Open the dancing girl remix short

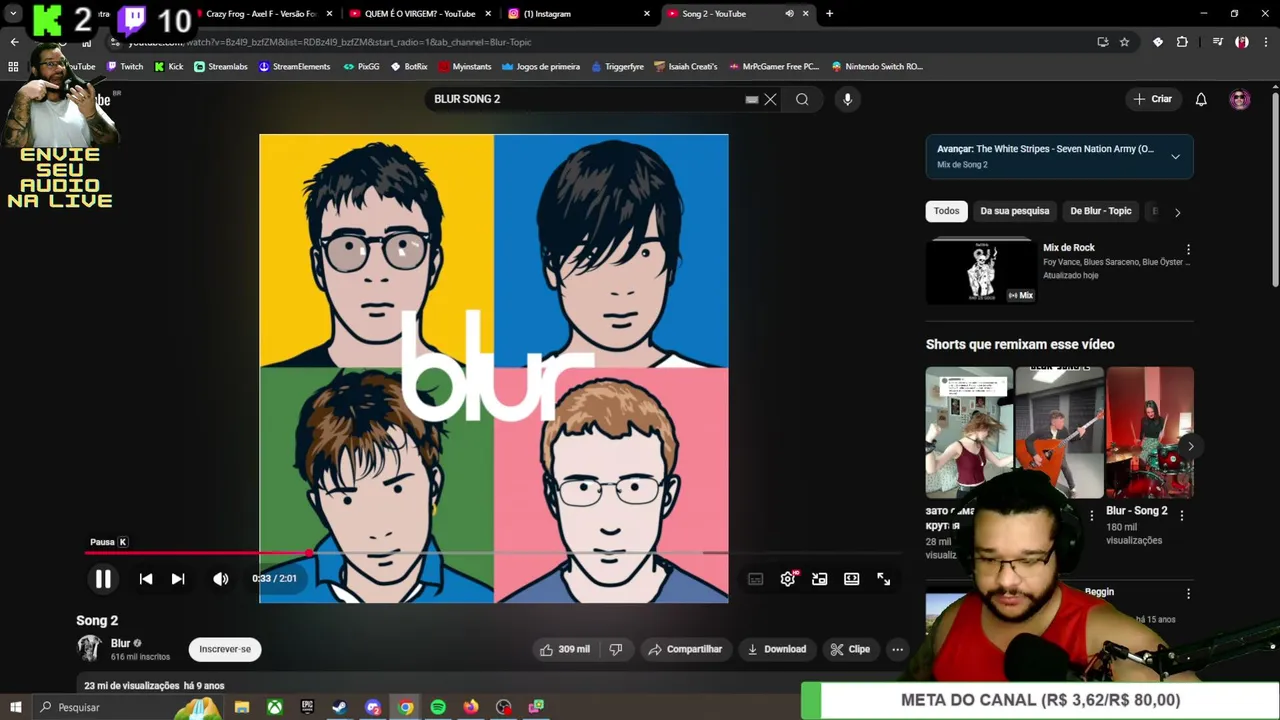click(x=969, y=432)
